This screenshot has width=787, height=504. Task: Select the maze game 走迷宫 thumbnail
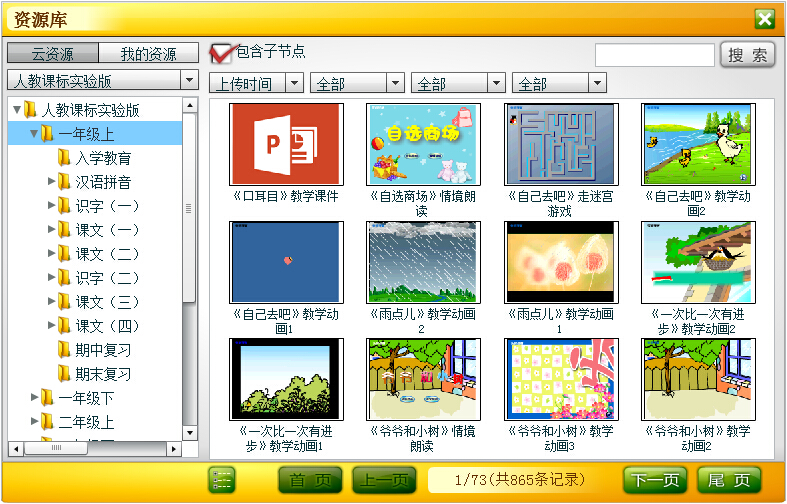[559, 145]
